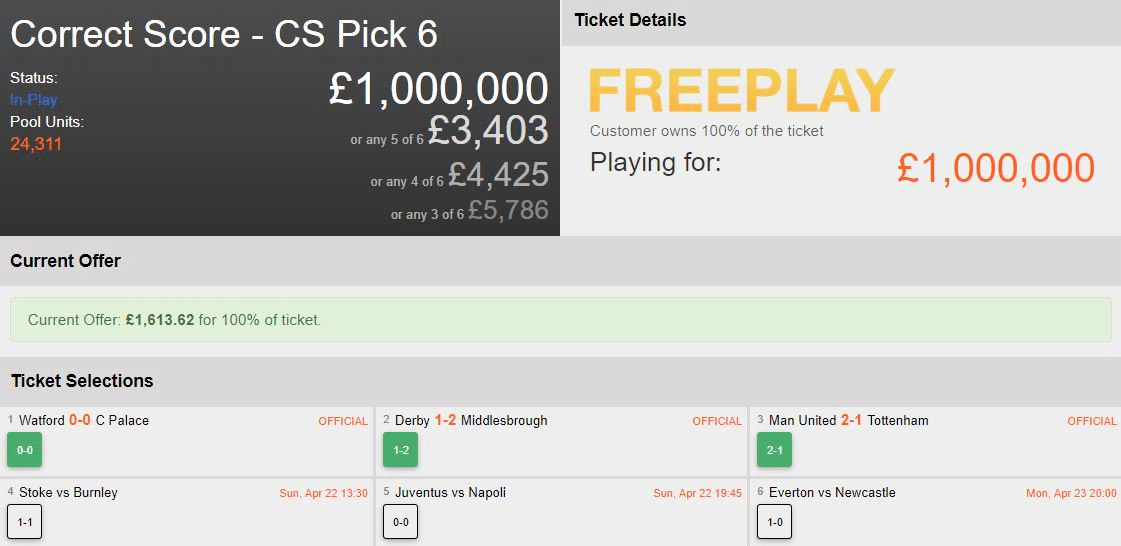Click the In-Play status link

[x=34, y=100]
